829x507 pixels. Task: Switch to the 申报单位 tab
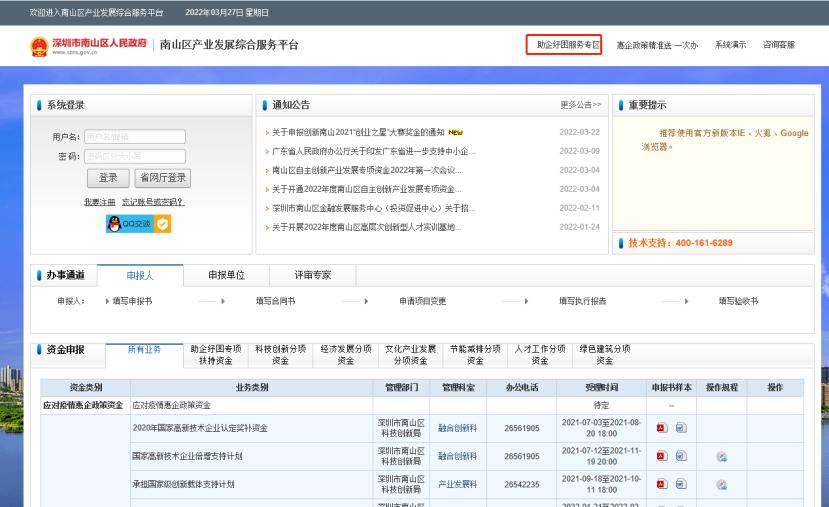pos(226,274)
